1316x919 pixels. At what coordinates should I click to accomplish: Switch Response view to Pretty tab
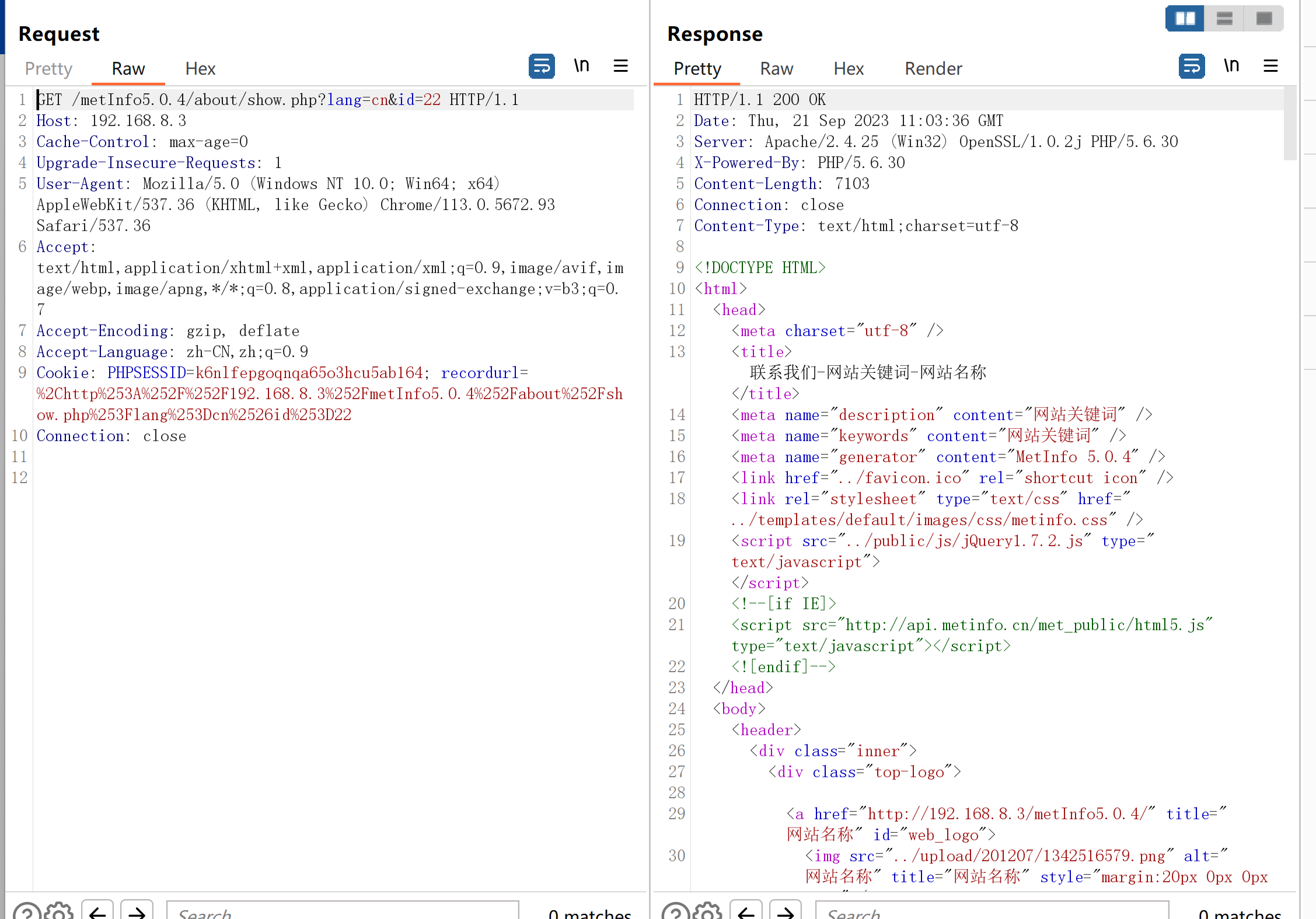coord(697,69)
